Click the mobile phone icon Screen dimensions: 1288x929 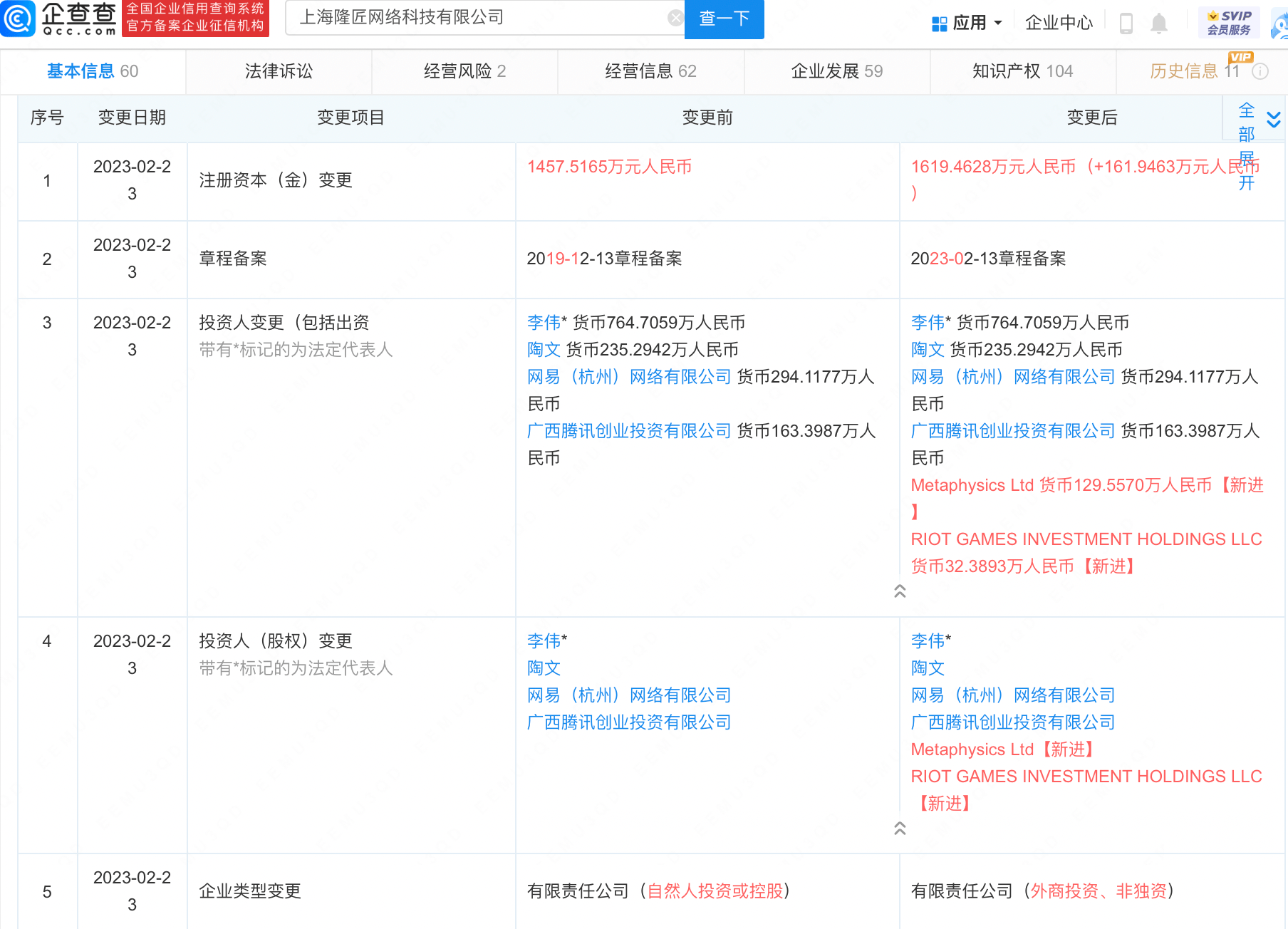[x=1126, y=23]
